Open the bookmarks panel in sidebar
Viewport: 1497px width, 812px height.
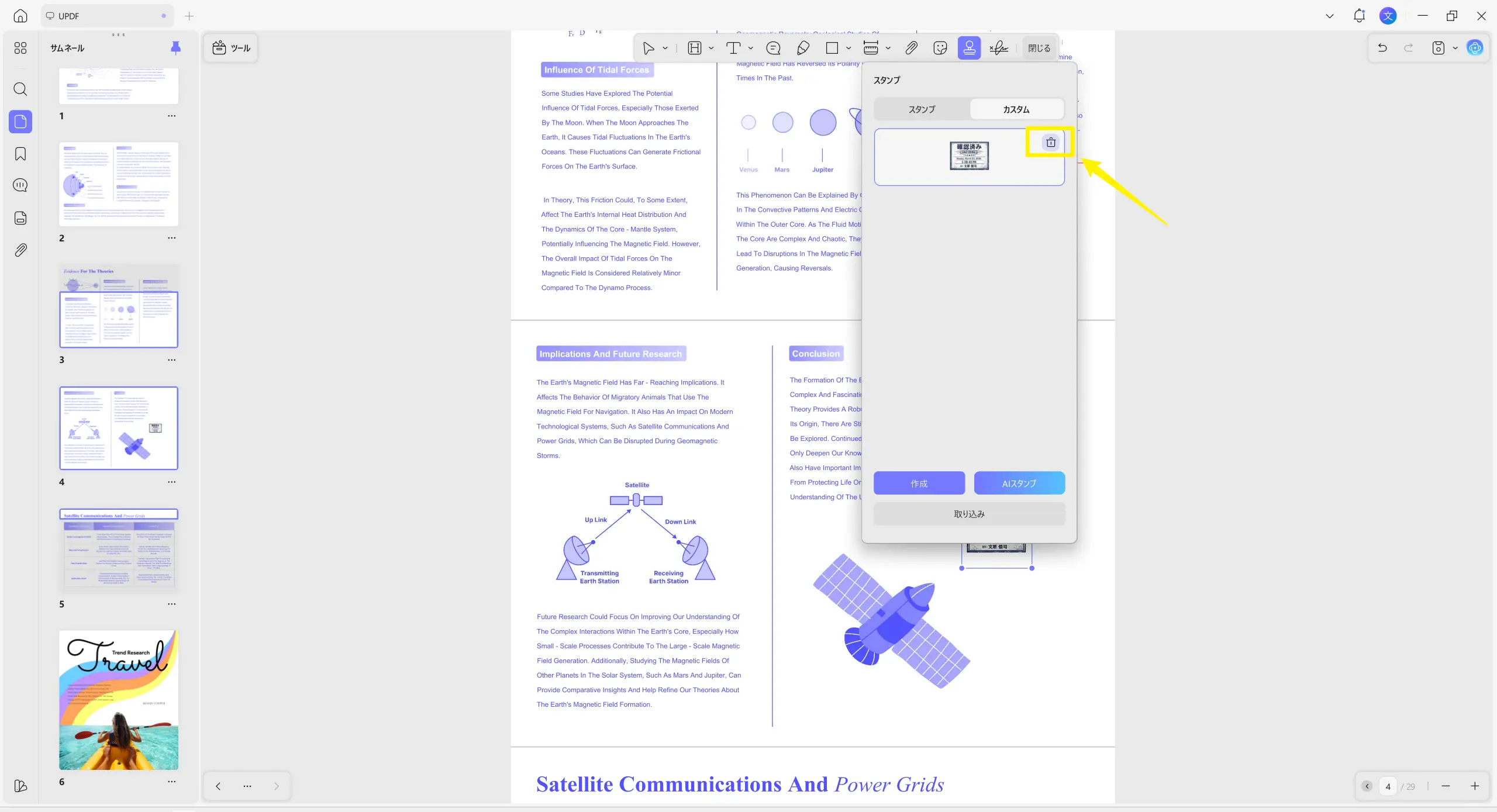click(x=20, y=154)
